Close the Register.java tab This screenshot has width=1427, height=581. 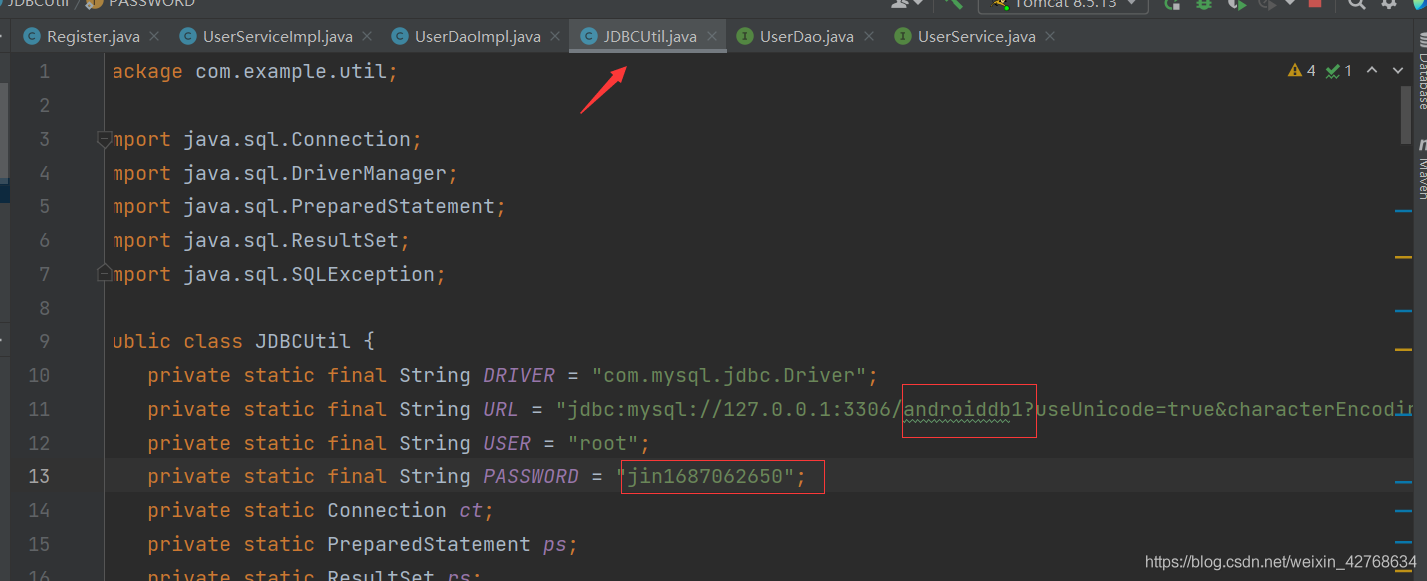[154, 37]
